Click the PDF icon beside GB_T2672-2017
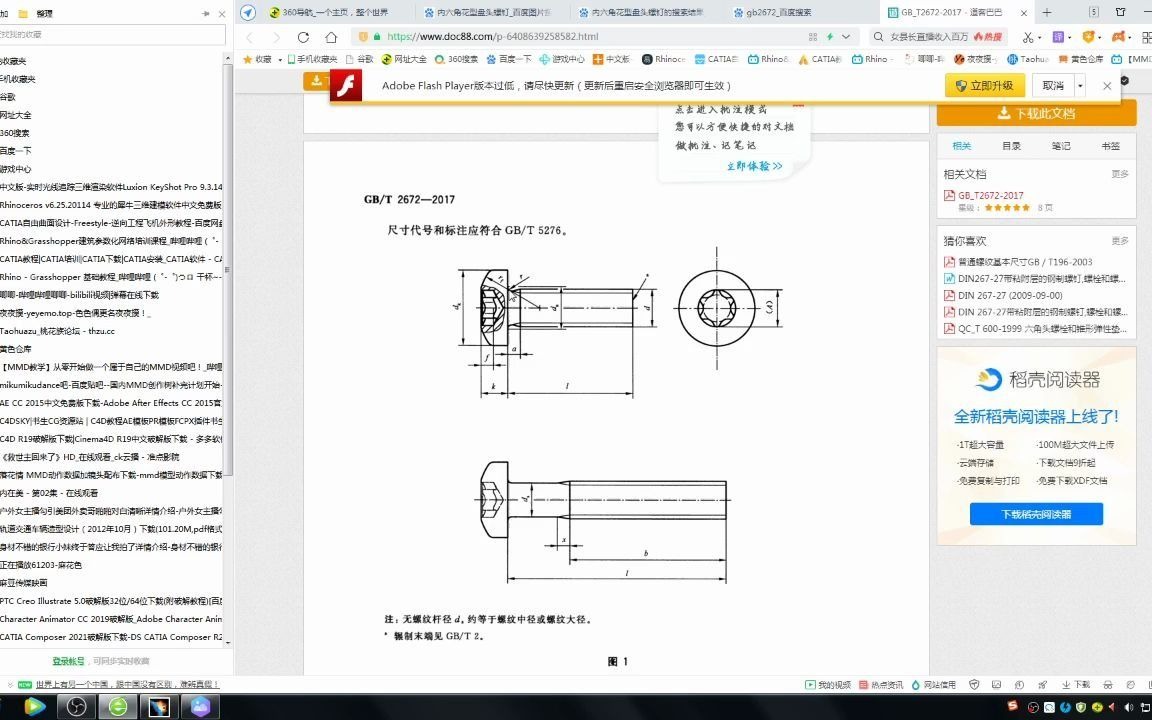 click(949, 195)
